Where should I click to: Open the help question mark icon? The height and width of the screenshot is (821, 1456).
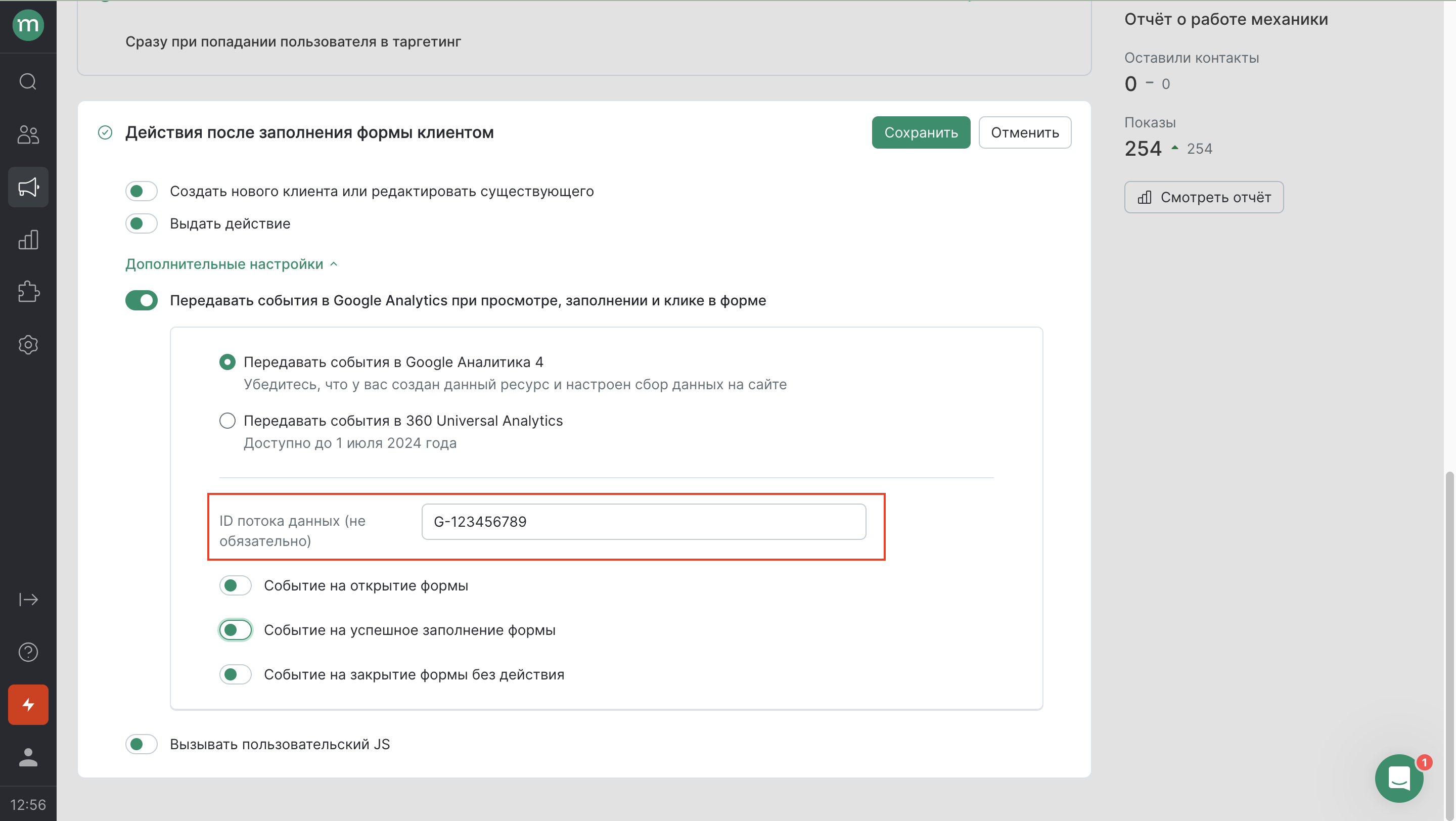click(28, 652)
